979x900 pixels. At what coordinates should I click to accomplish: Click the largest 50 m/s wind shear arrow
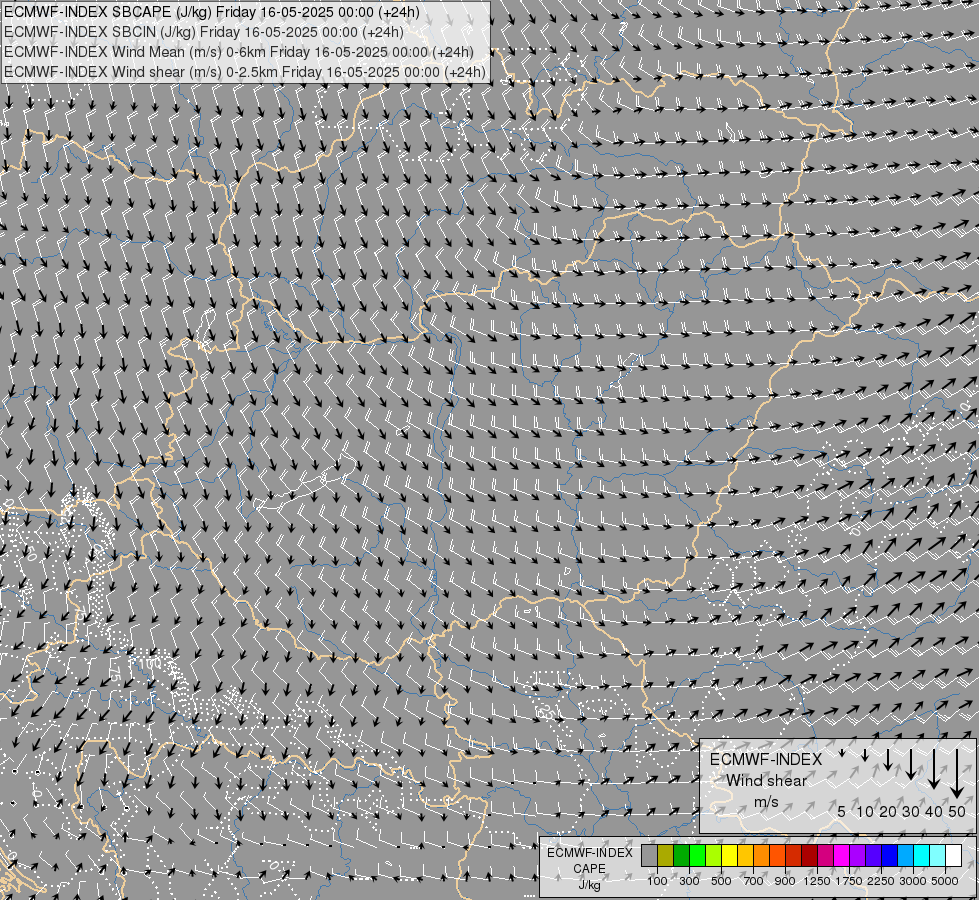(x=957, y=774)
